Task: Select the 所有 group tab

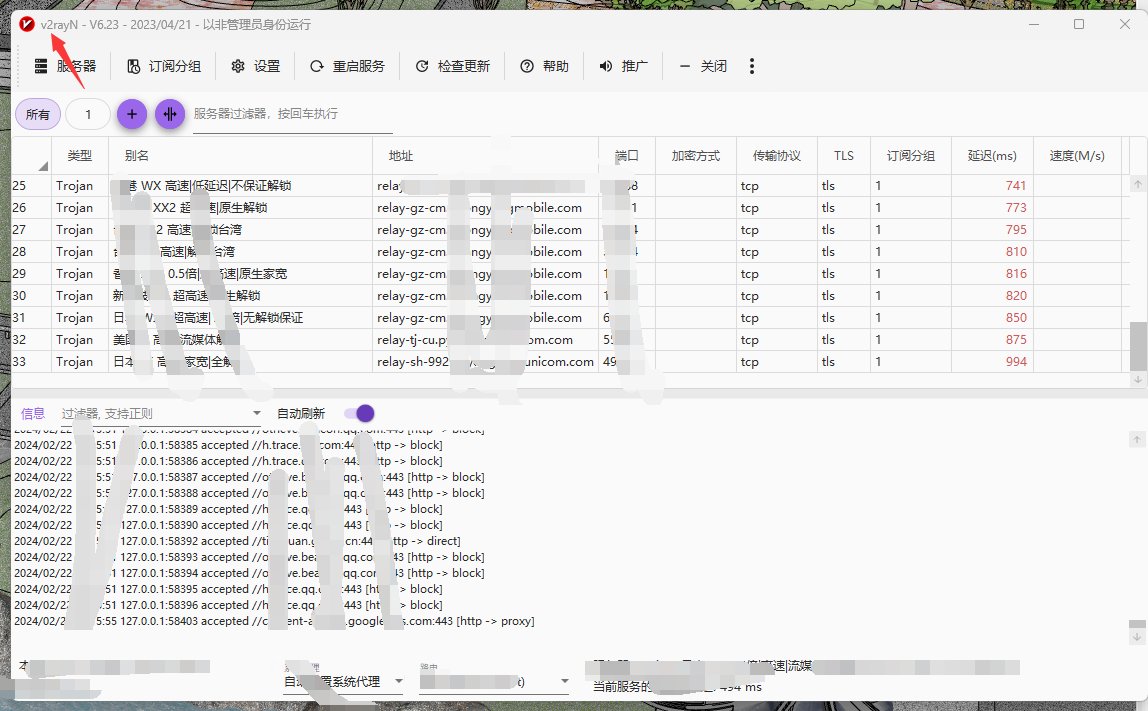Action: tap(38, 114)
